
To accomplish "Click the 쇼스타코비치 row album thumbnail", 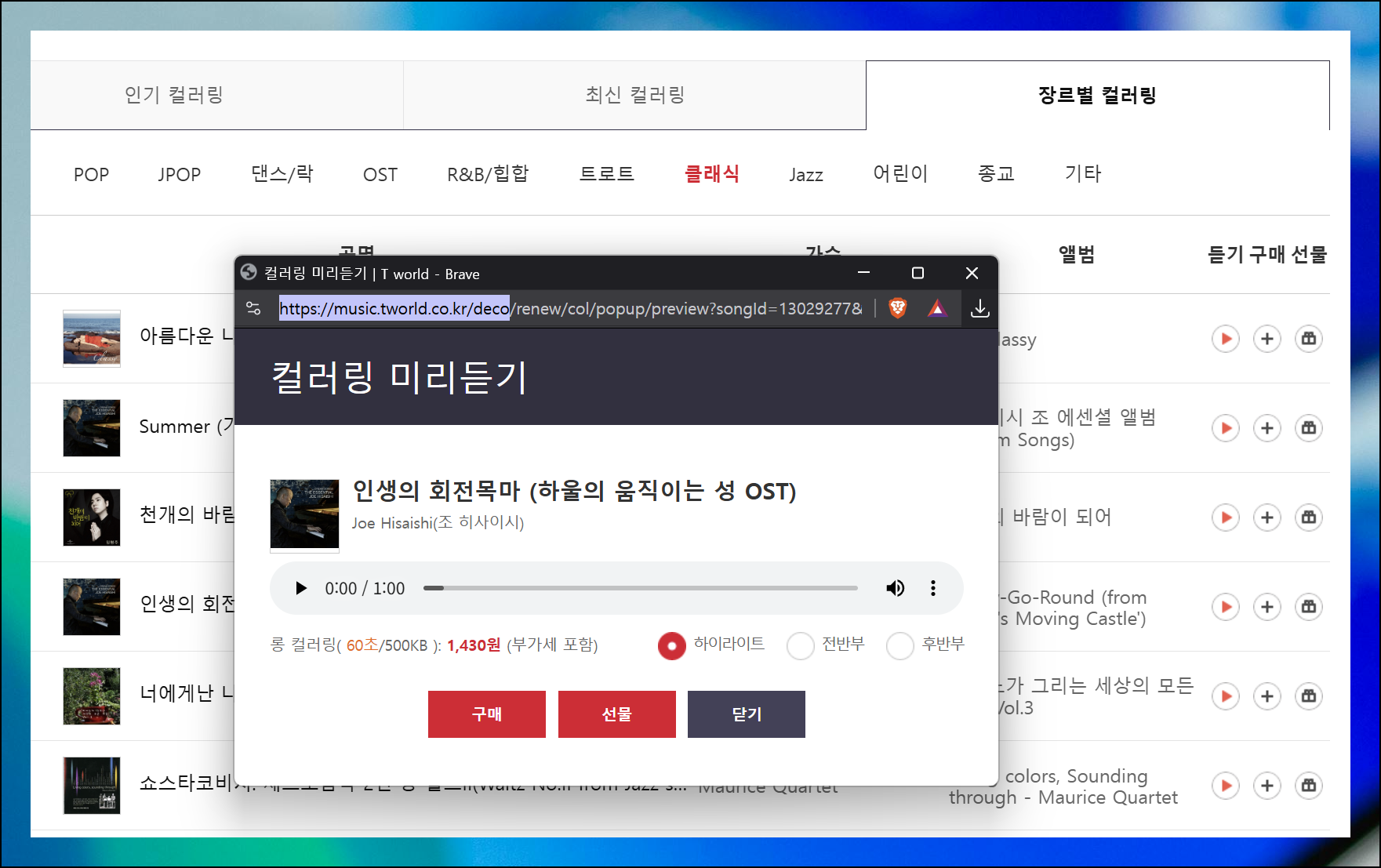I will click(x=92, y=786).
